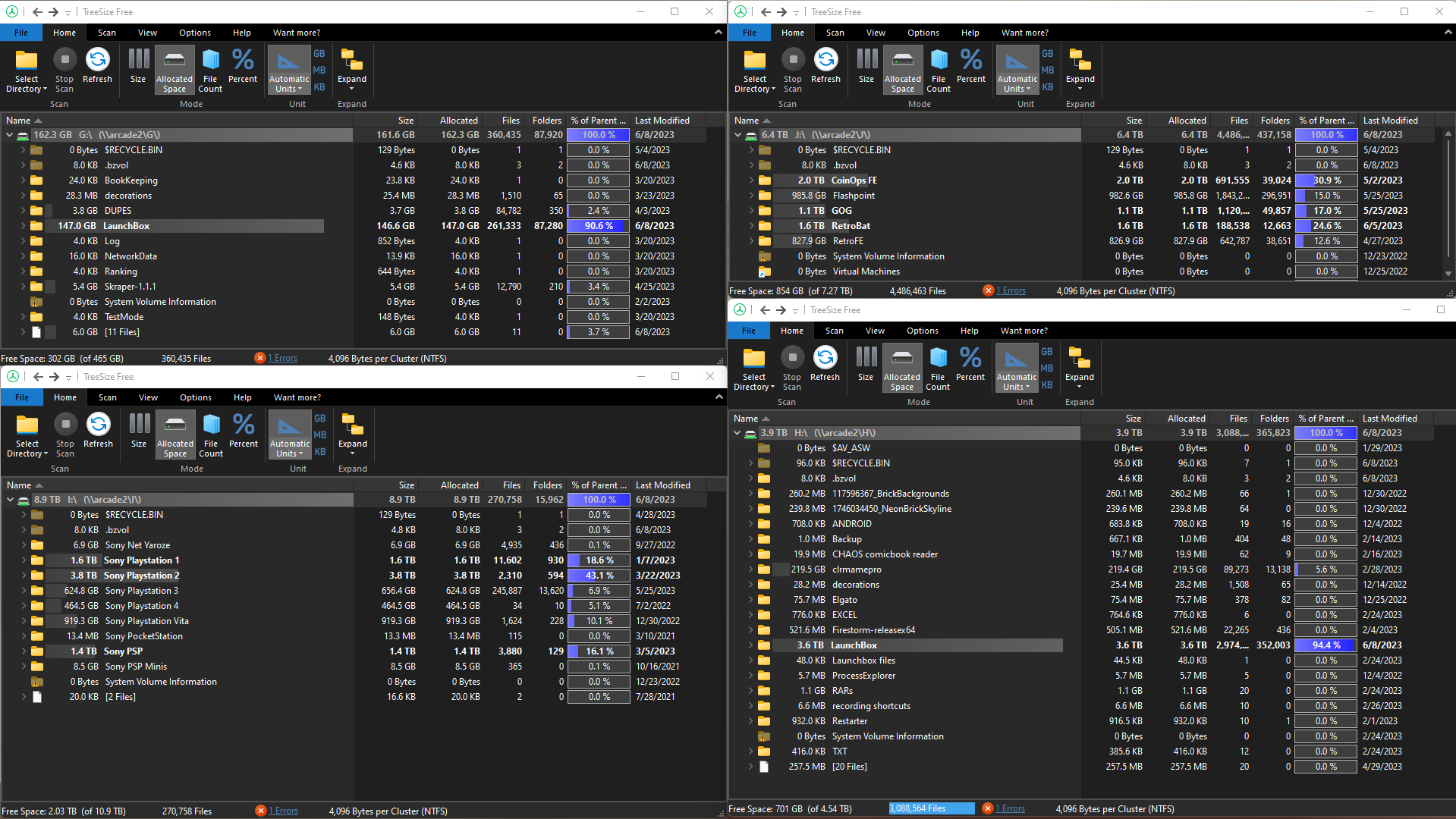The height and width of the screenshot is (819, 1456).
Task: Click Refresh icon in J: drive window
Action: point(825,66)
